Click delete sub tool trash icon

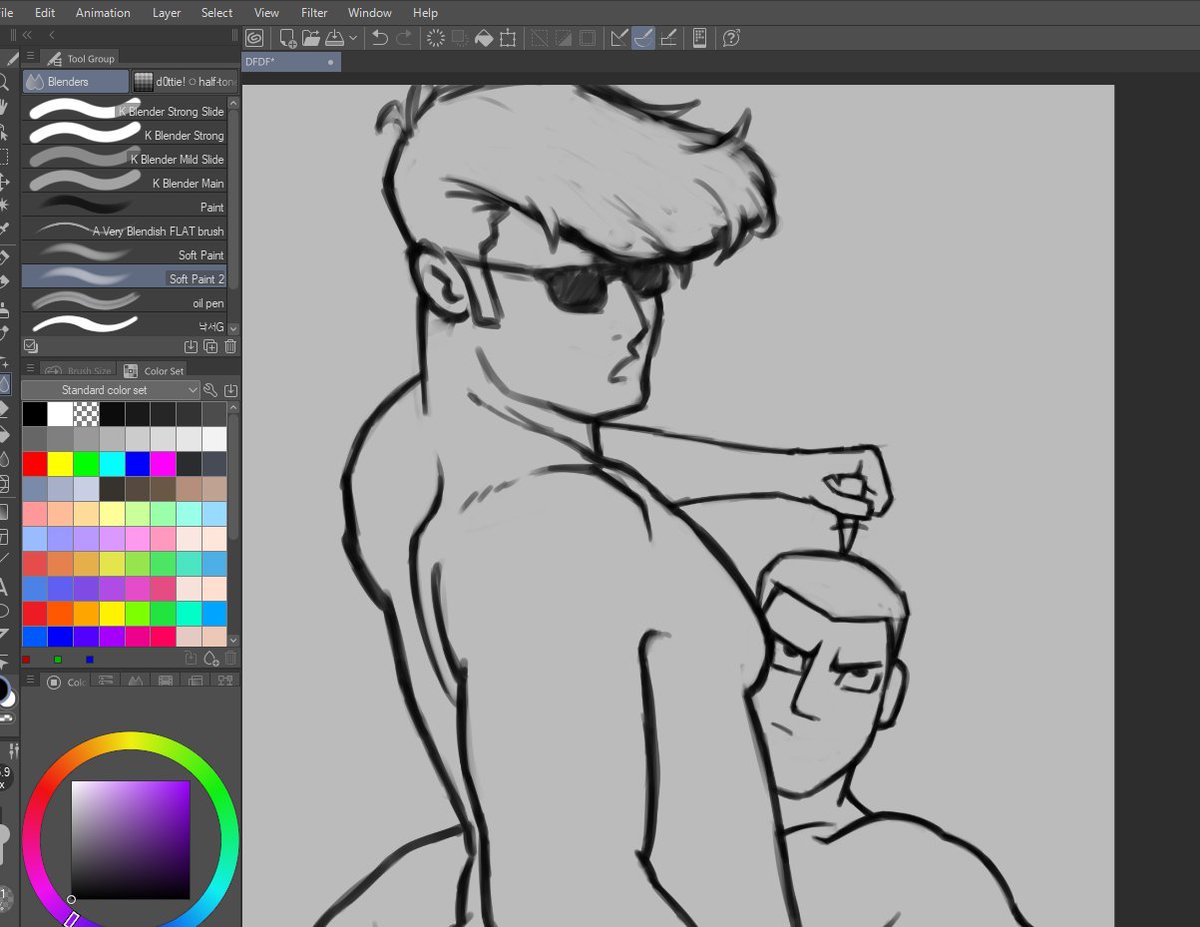(231, 346)
